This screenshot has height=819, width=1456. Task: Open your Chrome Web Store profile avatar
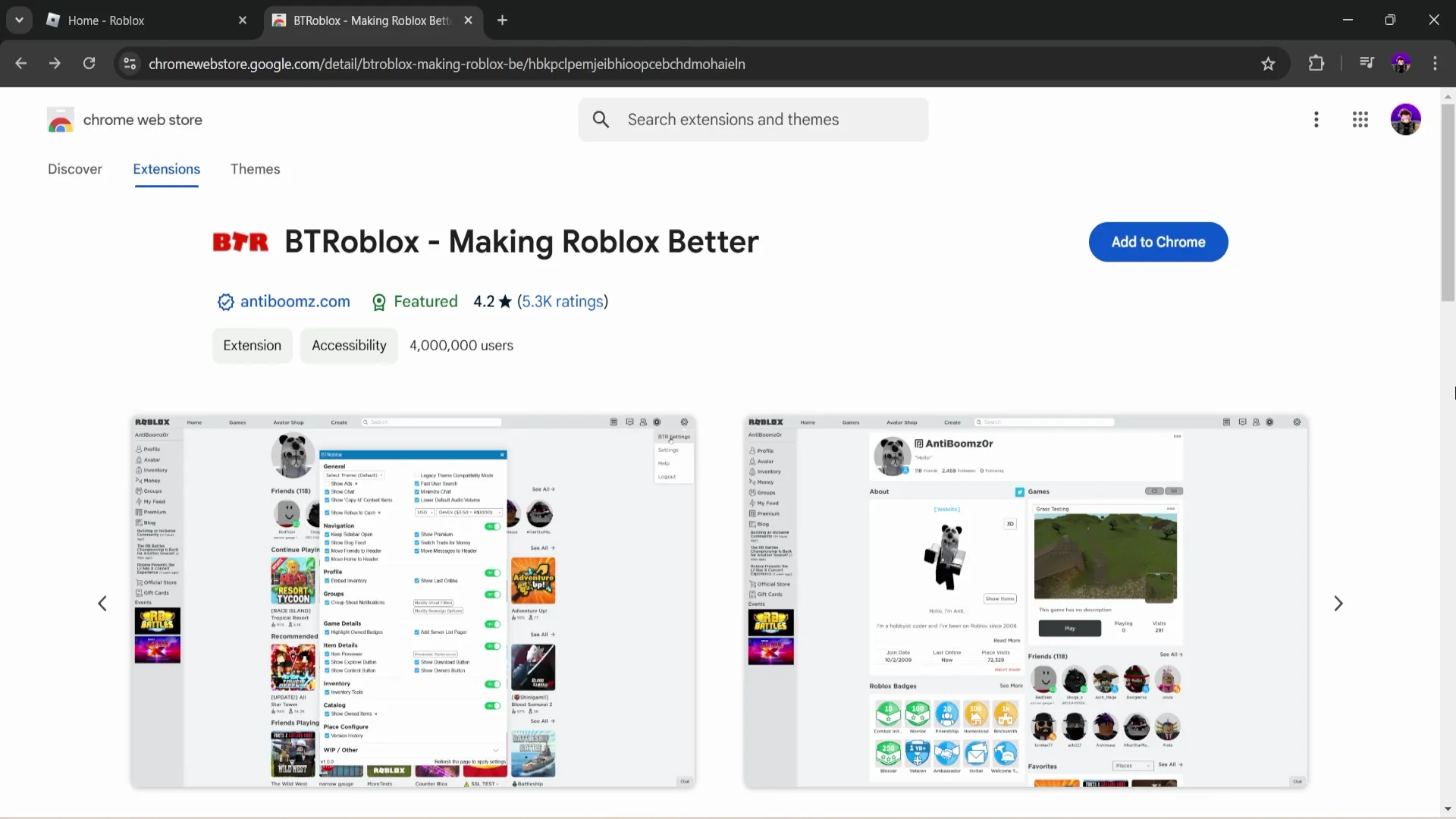click(1406, 119)
